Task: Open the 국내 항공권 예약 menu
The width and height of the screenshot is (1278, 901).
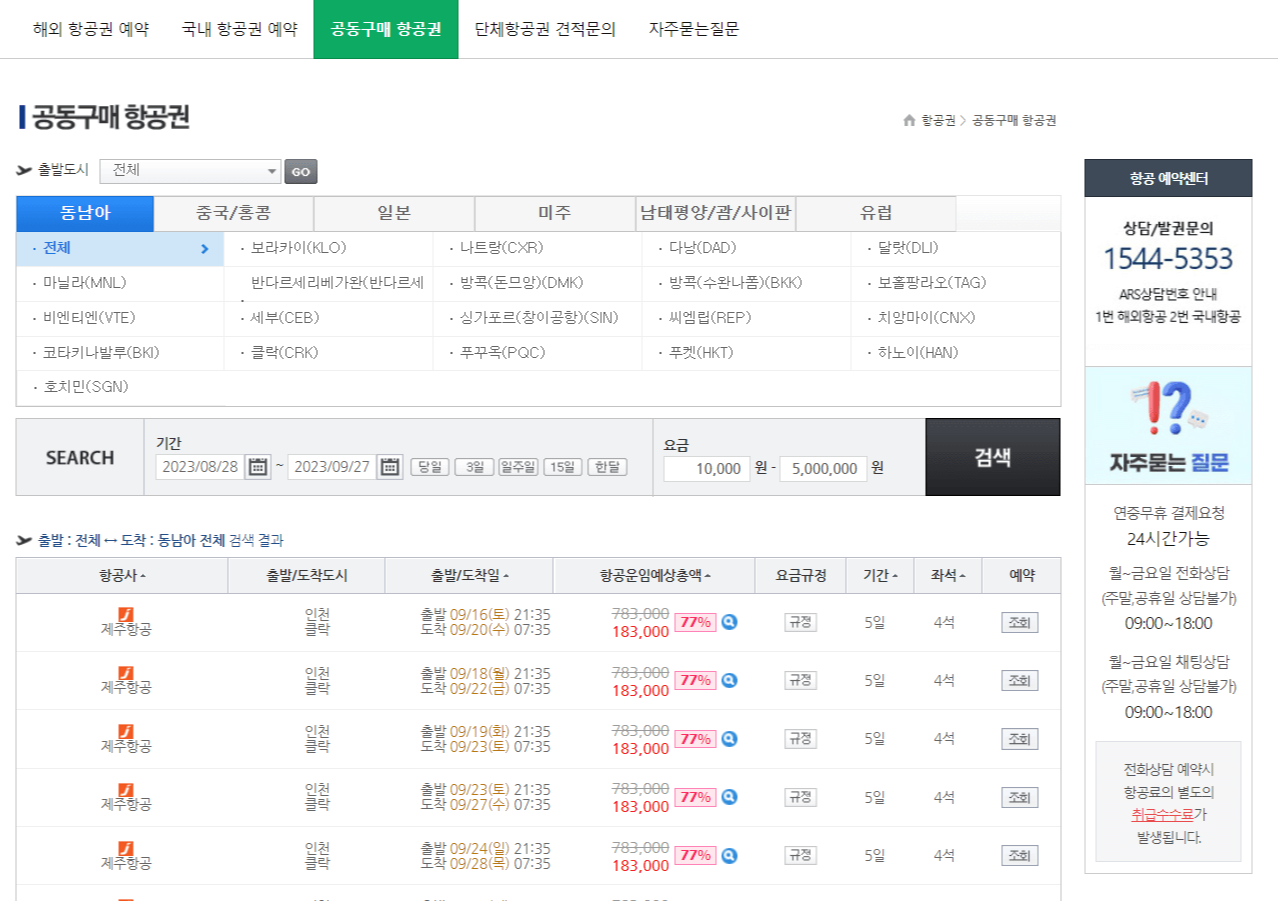Action: 239,30
